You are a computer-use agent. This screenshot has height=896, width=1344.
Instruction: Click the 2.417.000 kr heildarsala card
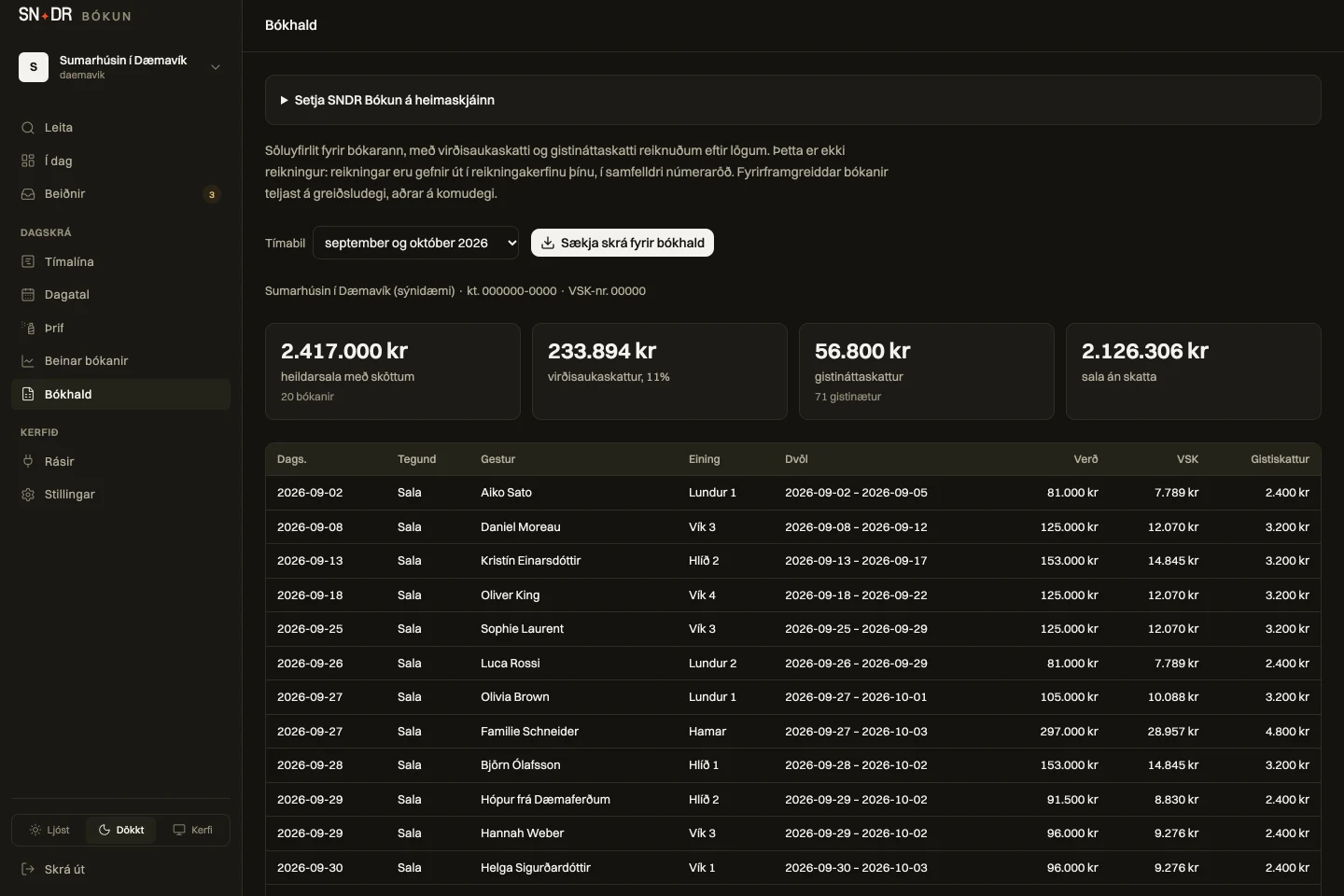coord(393,371)
